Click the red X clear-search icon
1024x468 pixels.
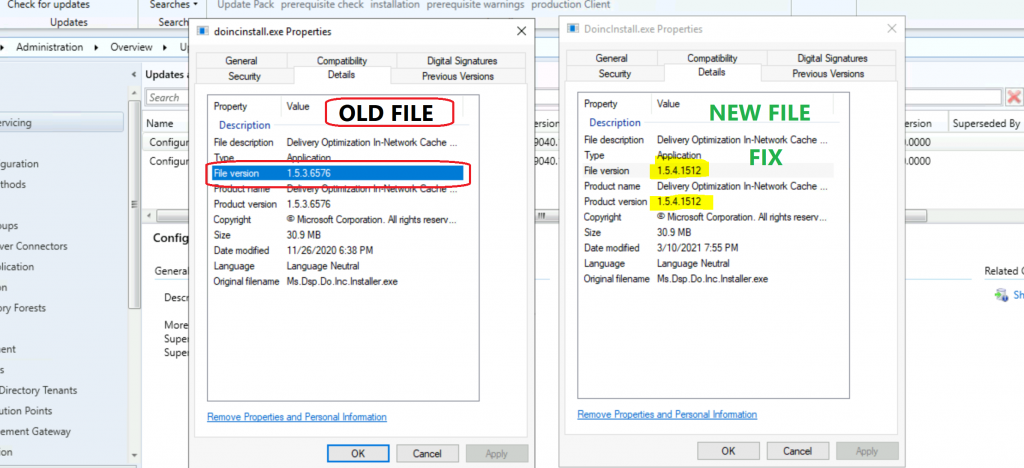tap(1014, 97)
